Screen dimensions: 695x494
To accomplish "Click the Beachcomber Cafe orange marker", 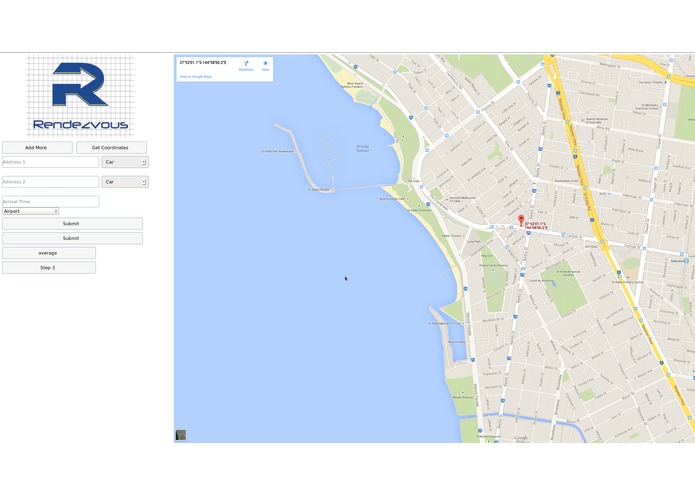I will [408, 199].
